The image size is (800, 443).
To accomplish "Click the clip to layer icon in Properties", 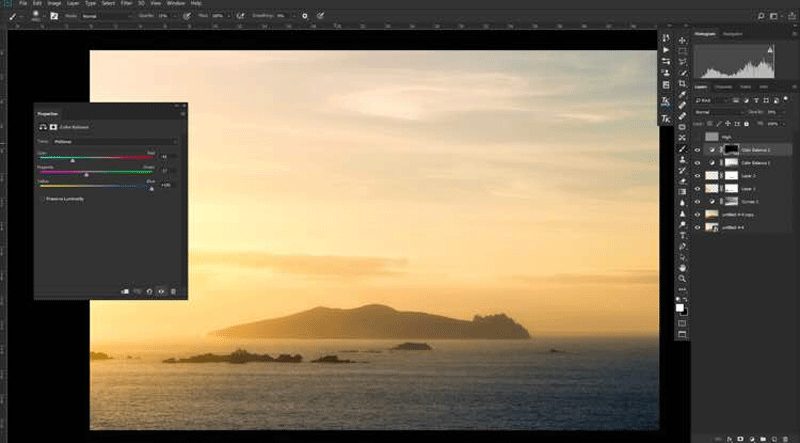I will [125, 291].
